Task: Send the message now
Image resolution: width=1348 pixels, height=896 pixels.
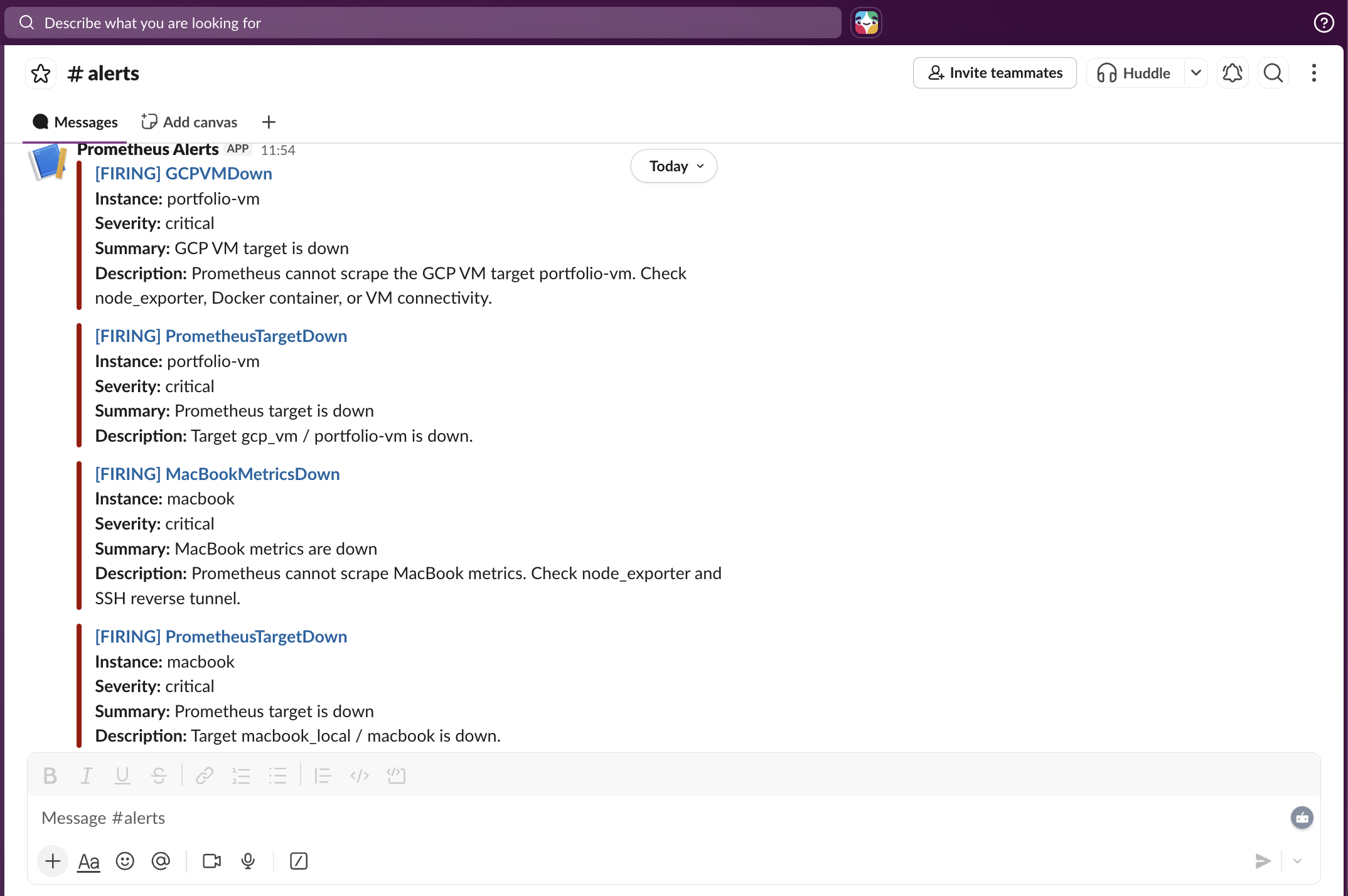Action: pyautogui.click(x=1263, y=861)
